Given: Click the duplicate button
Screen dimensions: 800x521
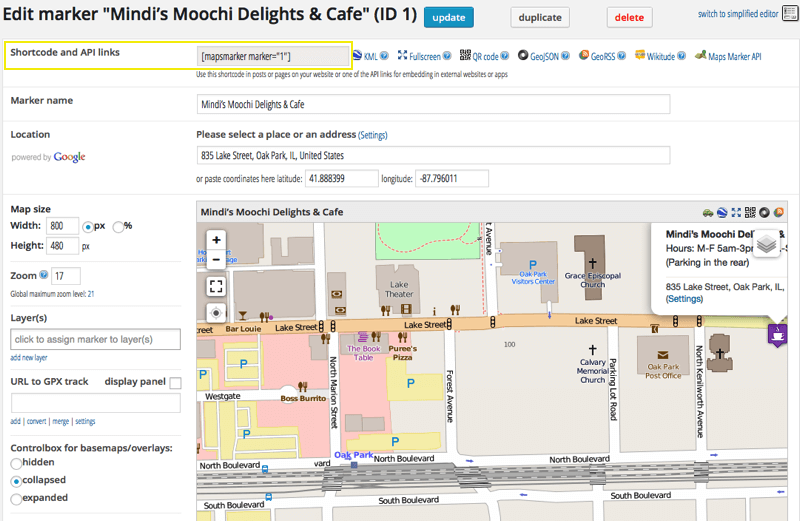Looking at the screenshot, I should pos(540,17).
